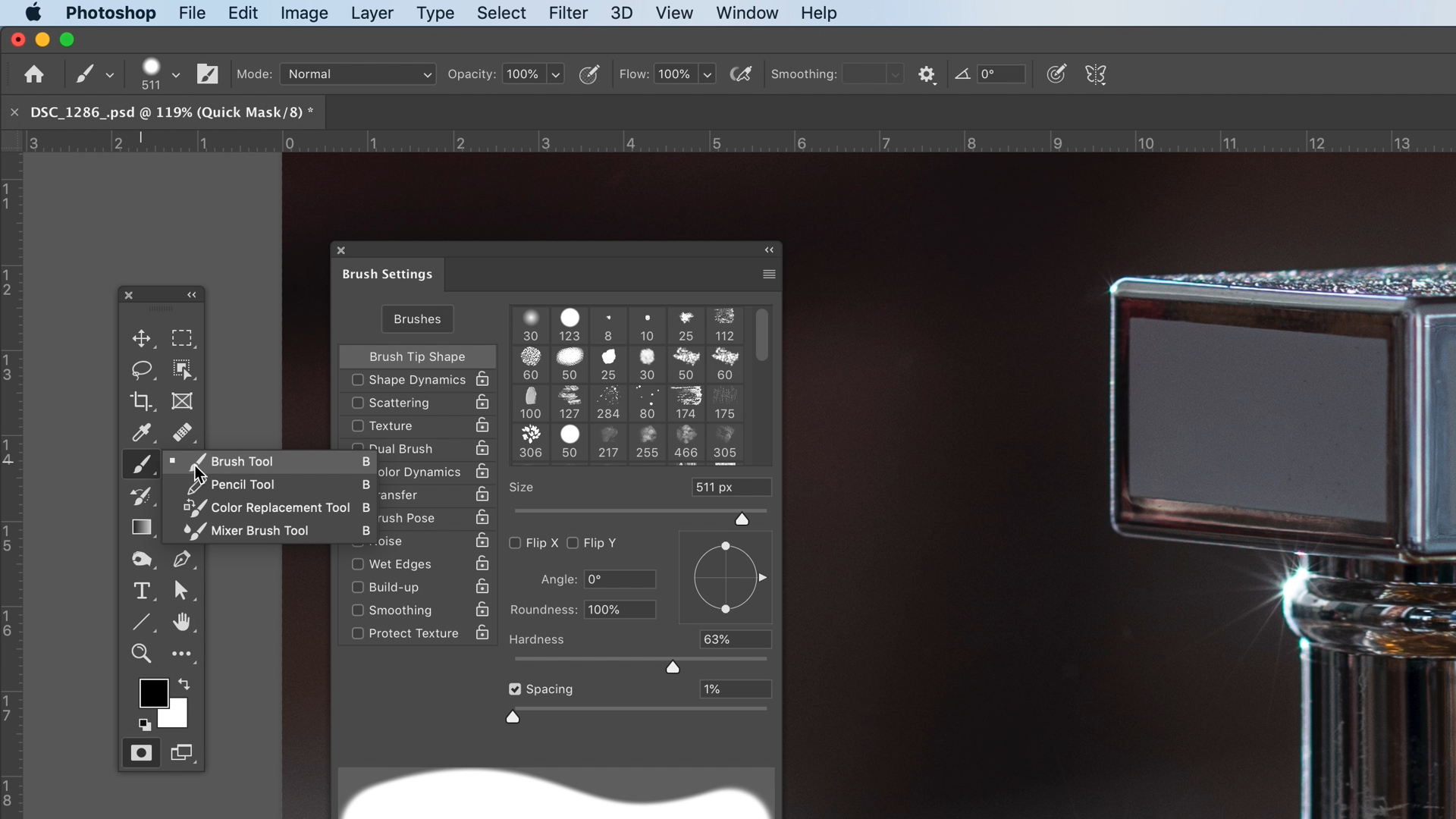1456x819 pixels.
Task: Select the Crop tool
Action: click(141, 401)
